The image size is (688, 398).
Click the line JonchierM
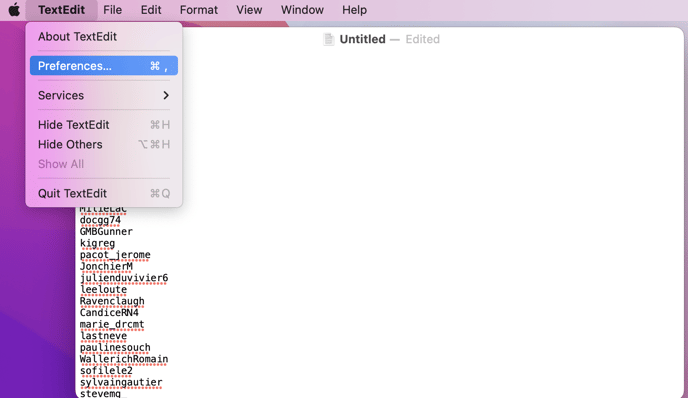pos(106,266)
